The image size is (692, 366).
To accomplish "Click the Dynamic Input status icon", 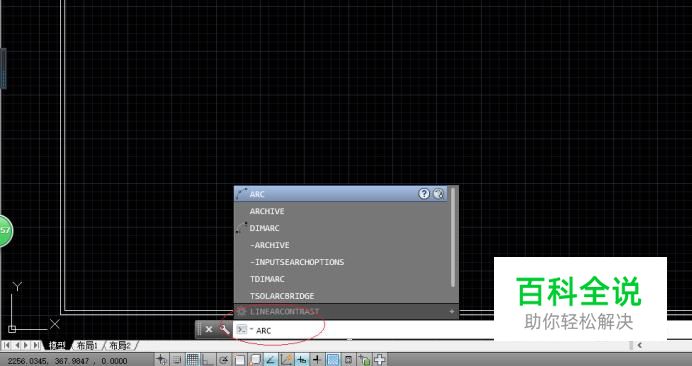I will [302, 359].
